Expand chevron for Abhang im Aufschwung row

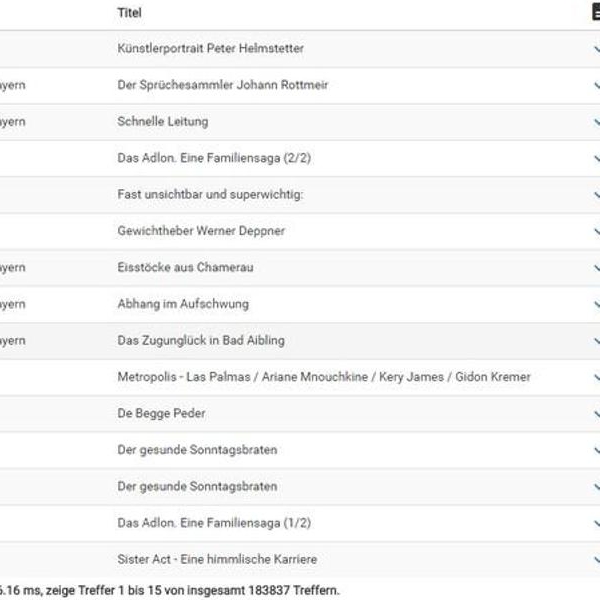point(597,305)
